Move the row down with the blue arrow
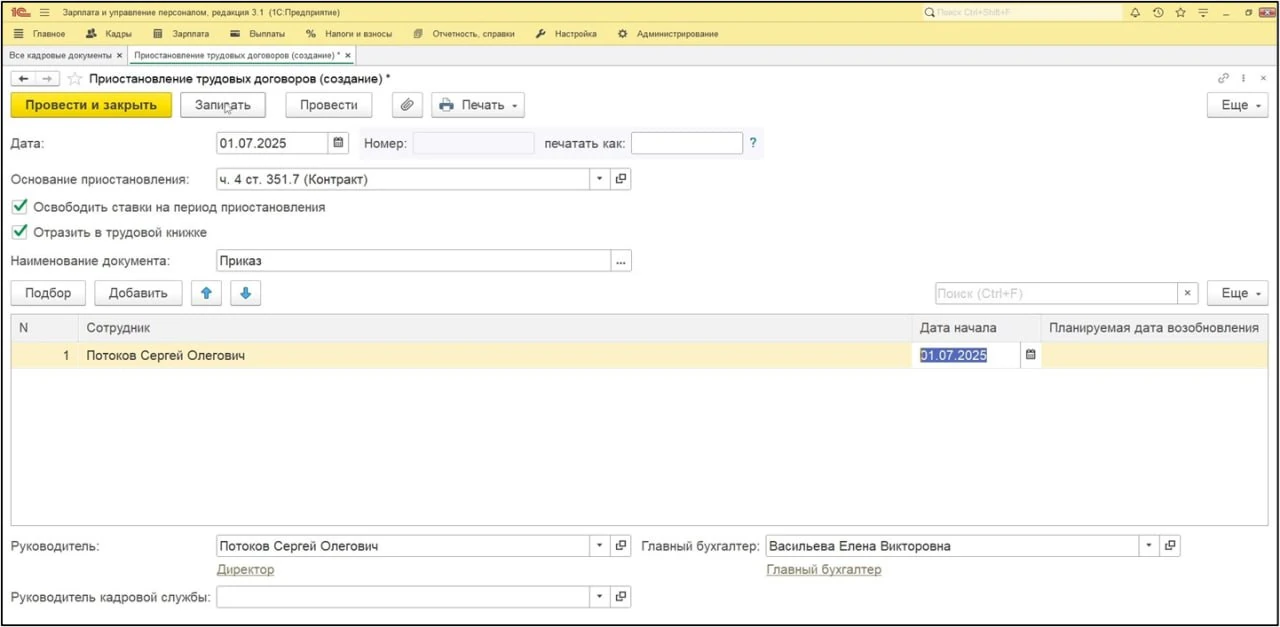The height and width of the screenshot is (627, 1280). tap(246, 293)
